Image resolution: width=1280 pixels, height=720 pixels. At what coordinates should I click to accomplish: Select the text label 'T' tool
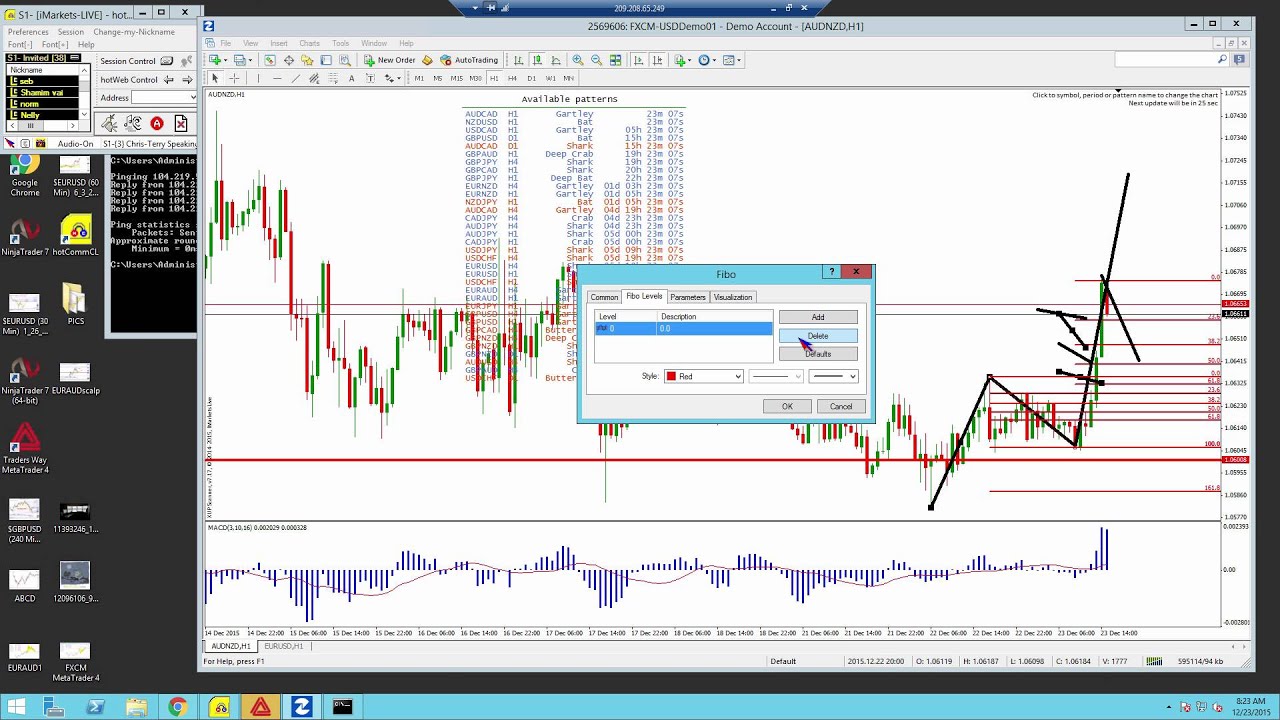click(370, 78)
